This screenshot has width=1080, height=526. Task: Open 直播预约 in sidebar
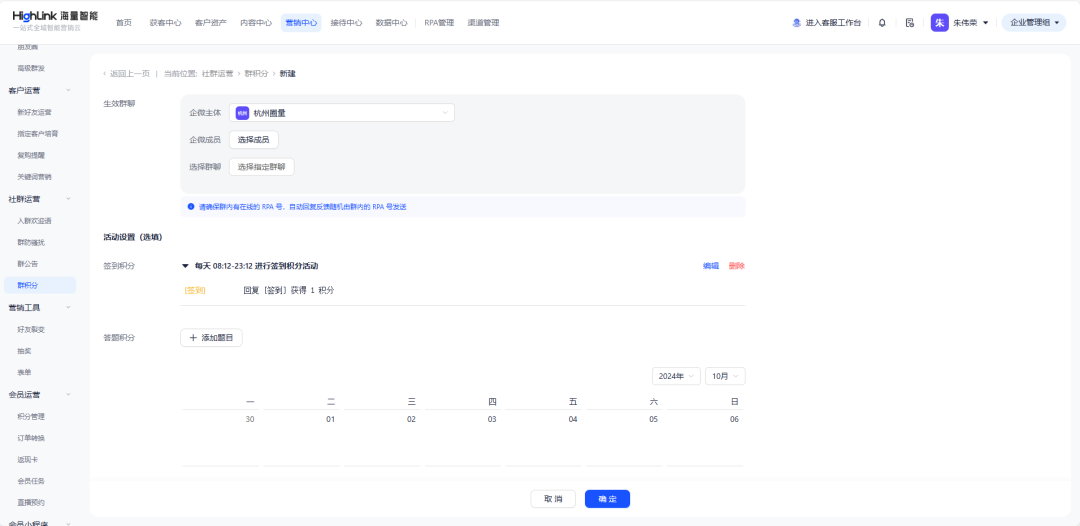coord(31,503)
